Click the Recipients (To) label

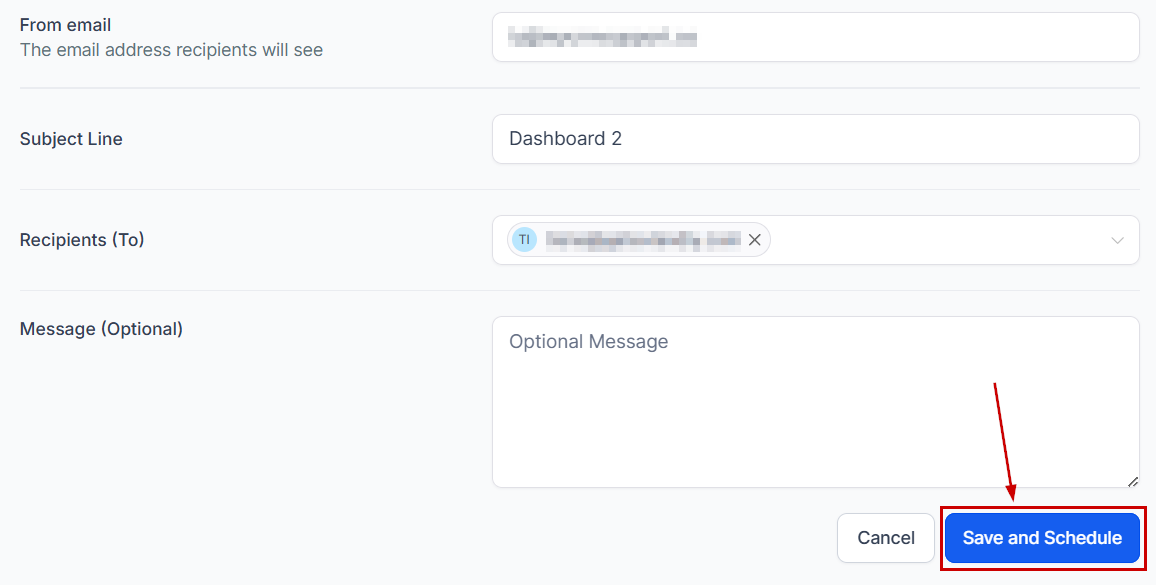coord(82,240)
